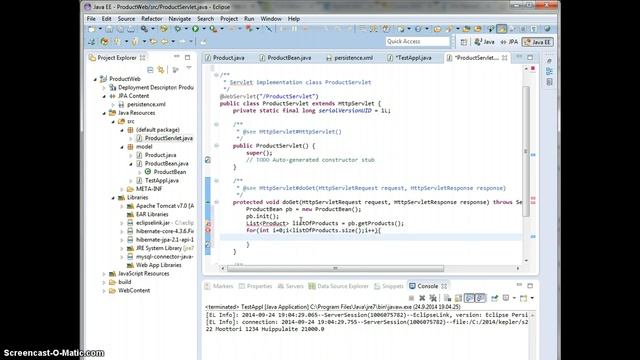Open the Data Source Explorer tab
Screen dimensions: 640x360
point(338,286)
